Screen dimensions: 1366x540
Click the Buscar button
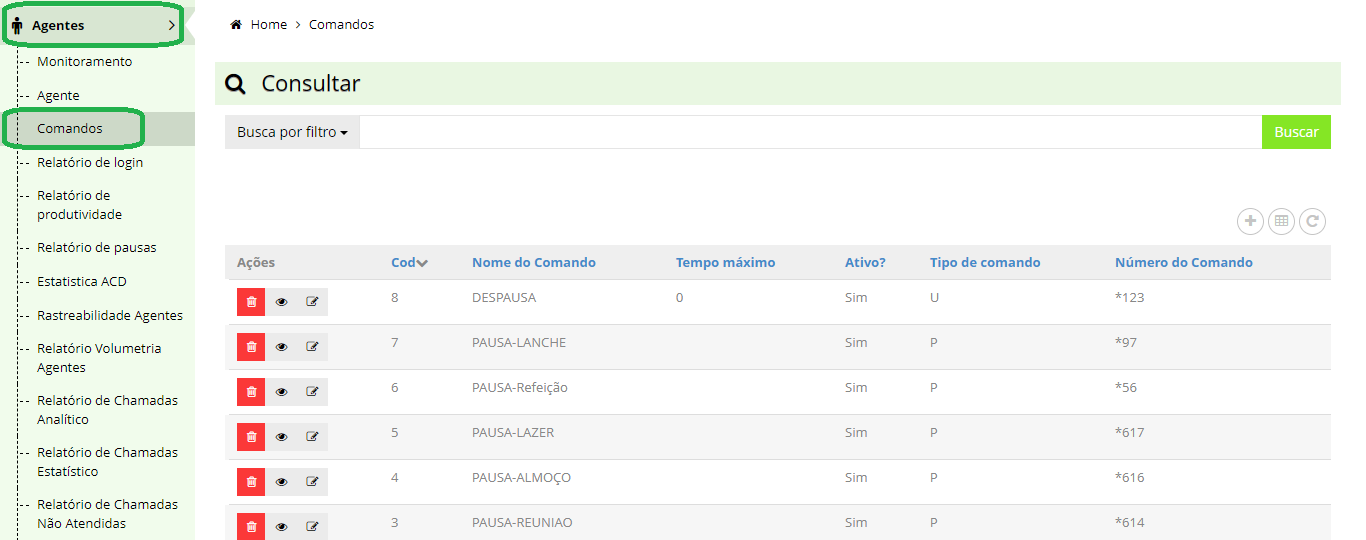tap(1296, 132)
